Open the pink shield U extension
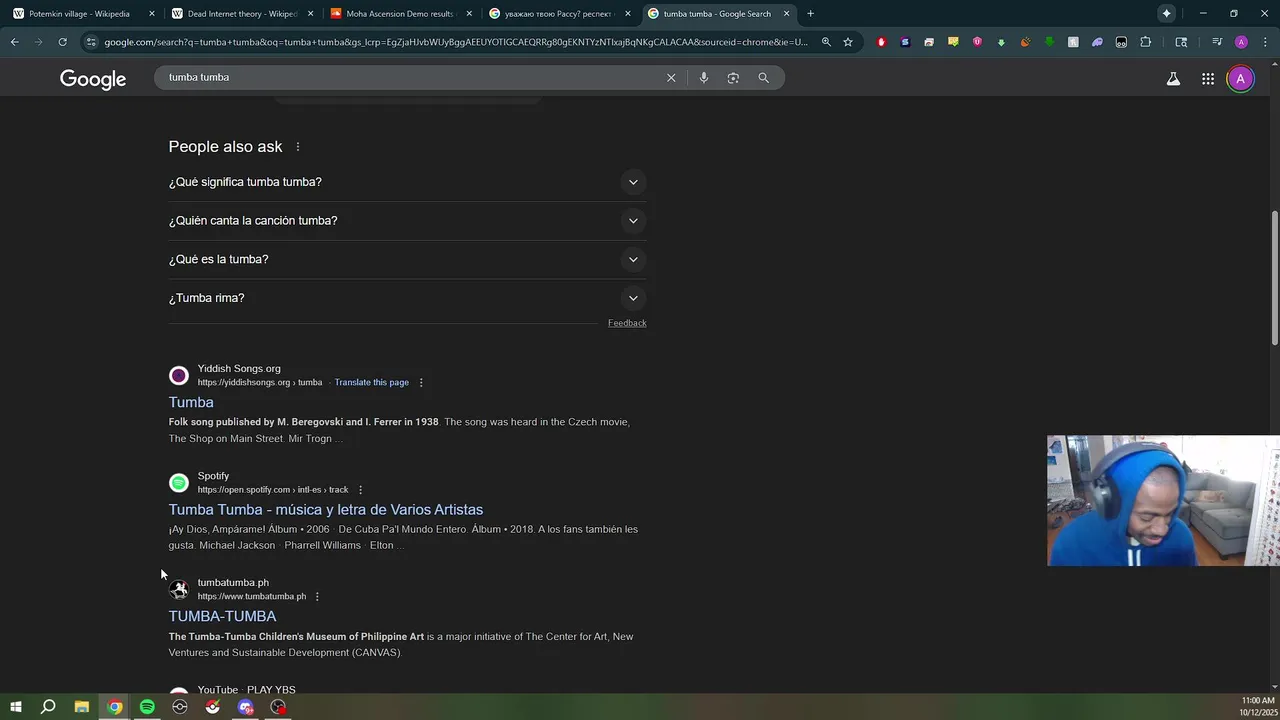The width and height of the screenshot is (1280, 720). pos(977,42)
